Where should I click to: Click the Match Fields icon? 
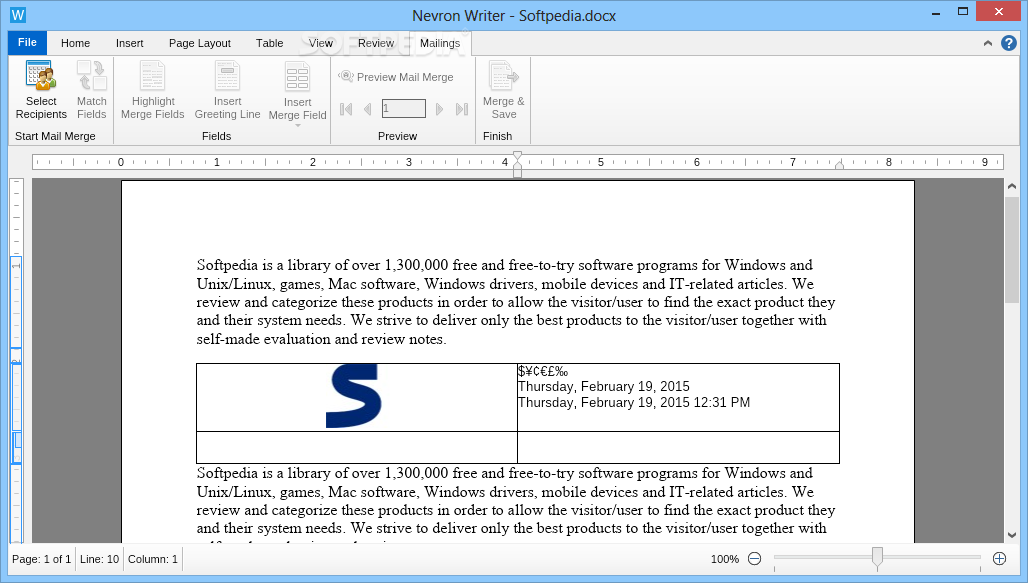91,75
